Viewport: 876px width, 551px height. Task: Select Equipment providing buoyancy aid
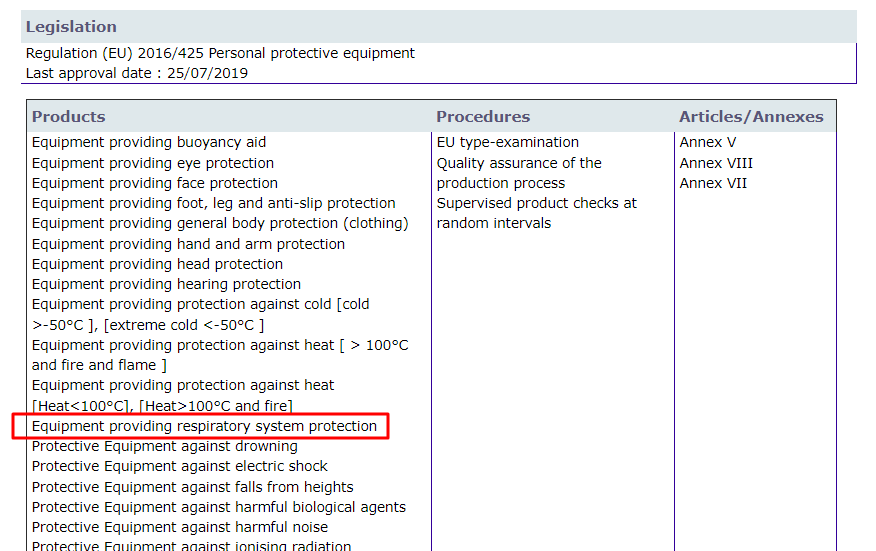tap(149, 142)
